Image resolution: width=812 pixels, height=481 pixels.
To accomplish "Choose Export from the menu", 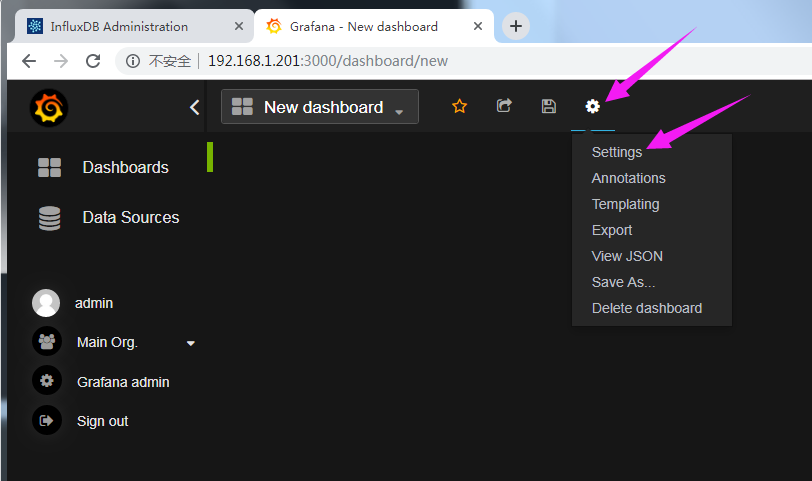I will tap(612, 230).
